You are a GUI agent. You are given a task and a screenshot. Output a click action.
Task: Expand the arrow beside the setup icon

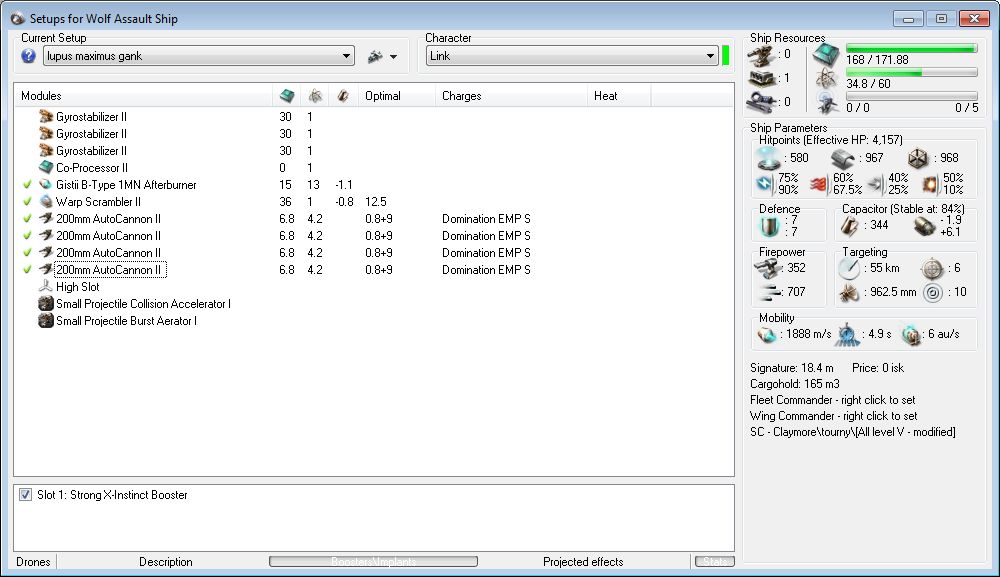[x=393, y=57]
